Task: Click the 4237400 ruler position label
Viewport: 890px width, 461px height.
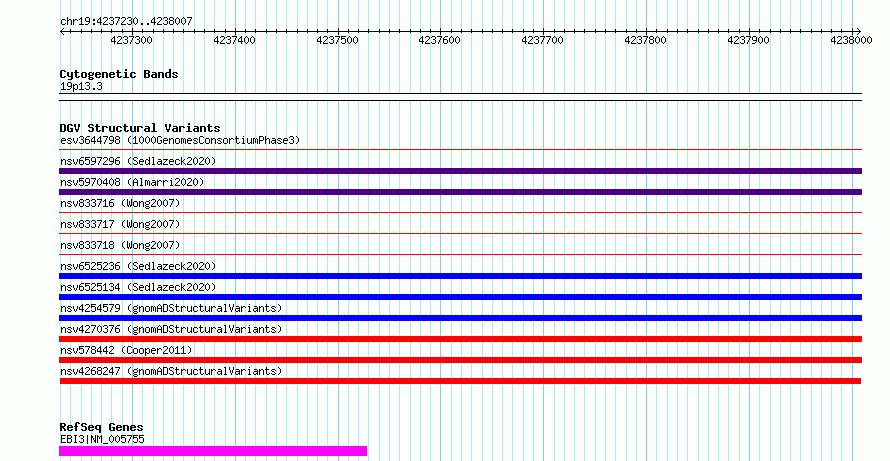Action: [234, 40]
